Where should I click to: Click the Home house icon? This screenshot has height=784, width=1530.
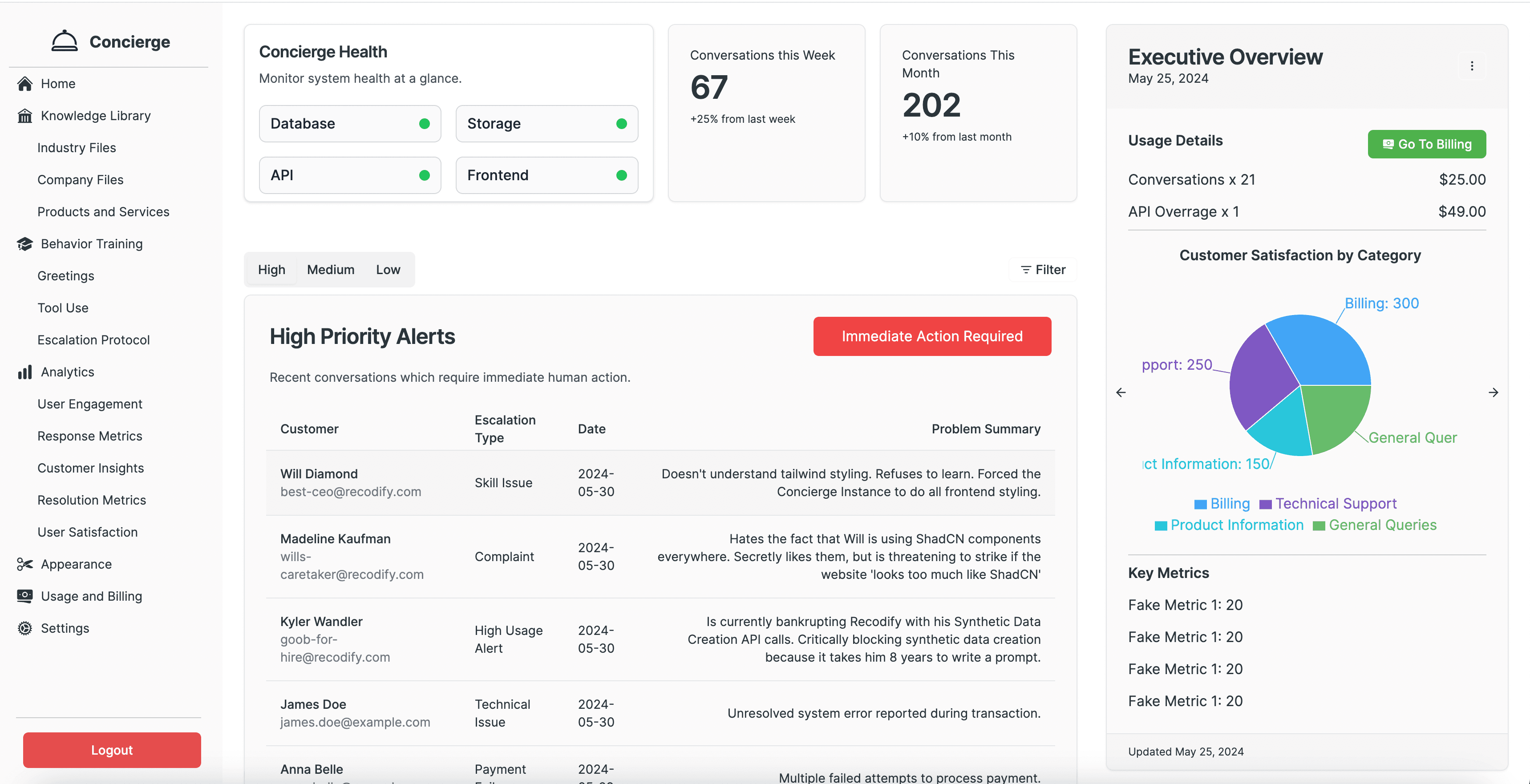coord(25,84)
